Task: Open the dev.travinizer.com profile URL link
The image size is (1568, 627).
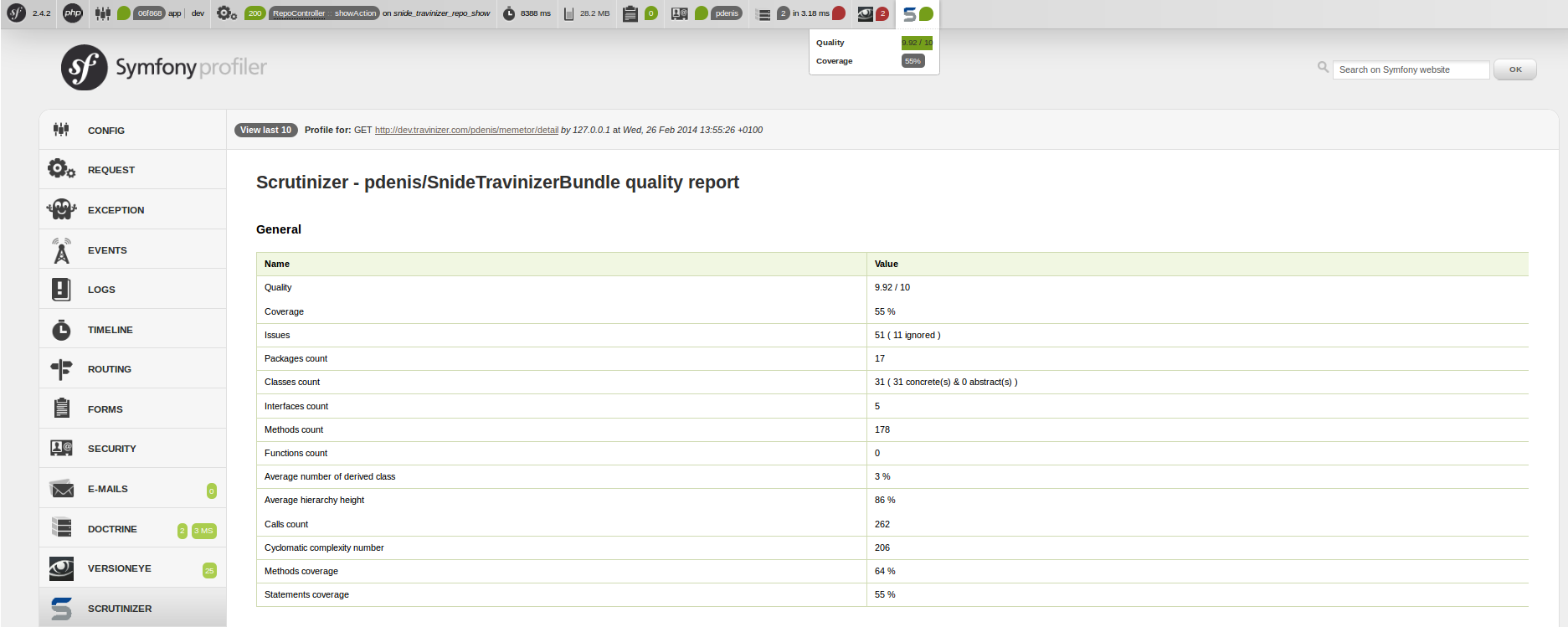Action: 466,130
